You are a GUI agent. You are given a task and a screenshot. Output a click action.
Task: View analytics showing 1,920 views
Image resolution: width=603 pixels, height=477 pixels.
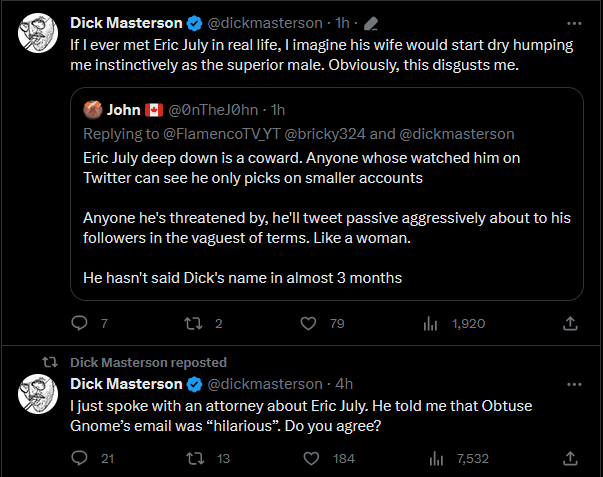tap(432, 323)
